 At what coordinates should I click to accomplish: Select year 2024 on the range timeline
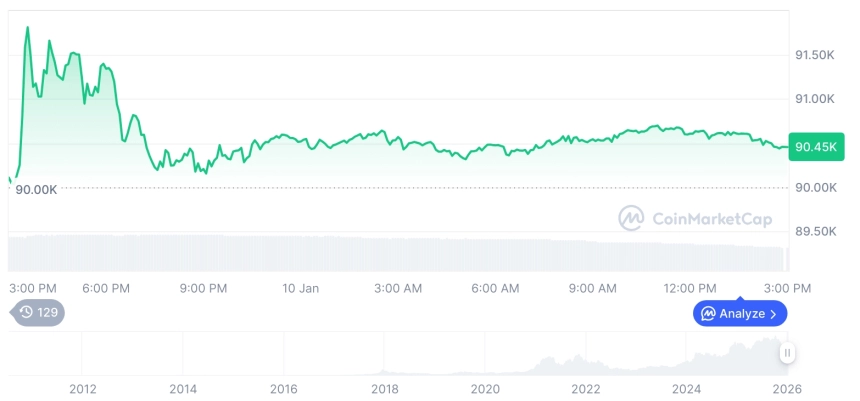687,388
